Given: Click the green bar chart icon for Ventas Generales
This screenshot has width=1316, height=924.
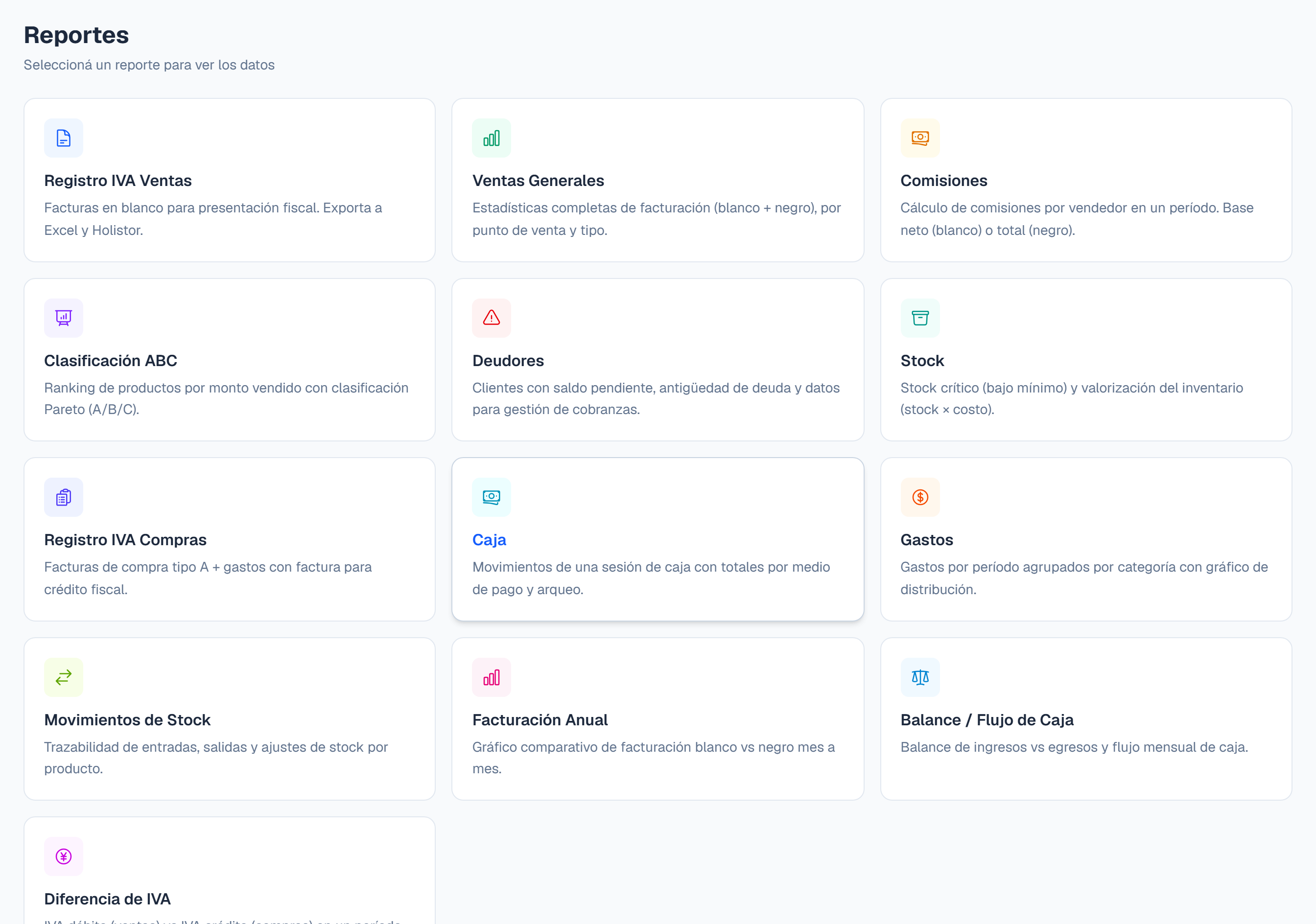Looking at the screenshot, I should pos(491,138).
